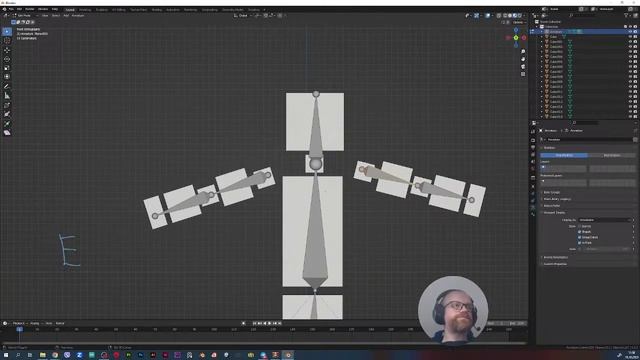
Task: Open the Select menu in the viewport header
Action: pos(56,16)
